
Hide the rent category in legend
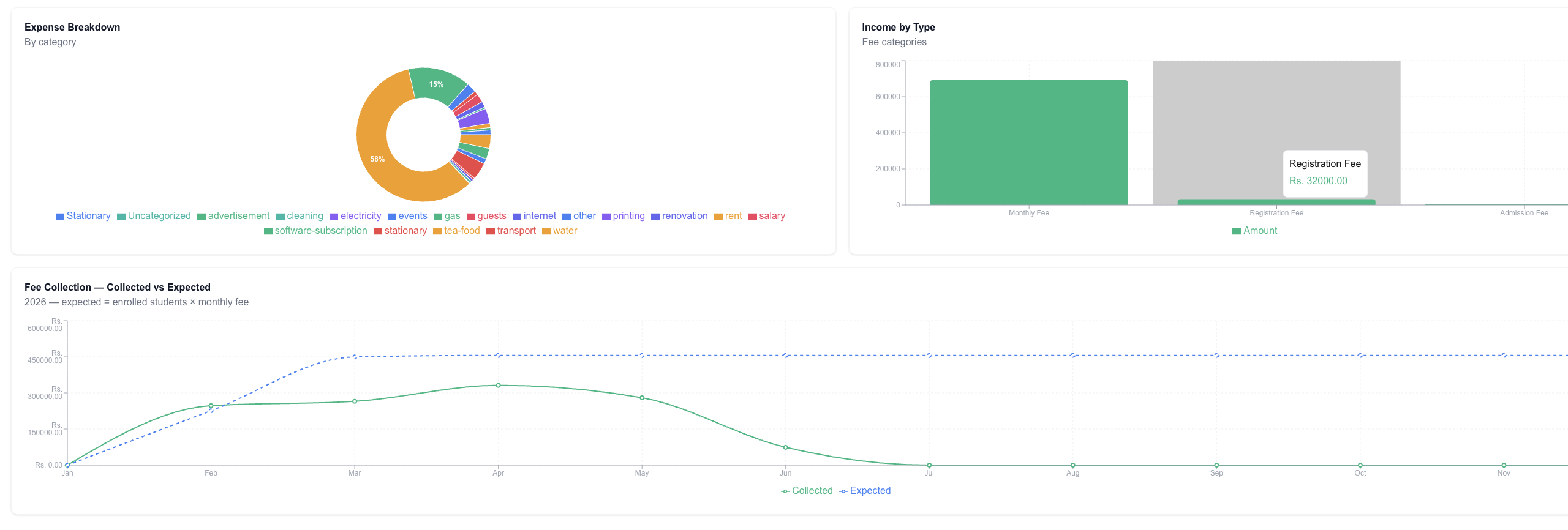pyautogui.click(x=728, y=216)
